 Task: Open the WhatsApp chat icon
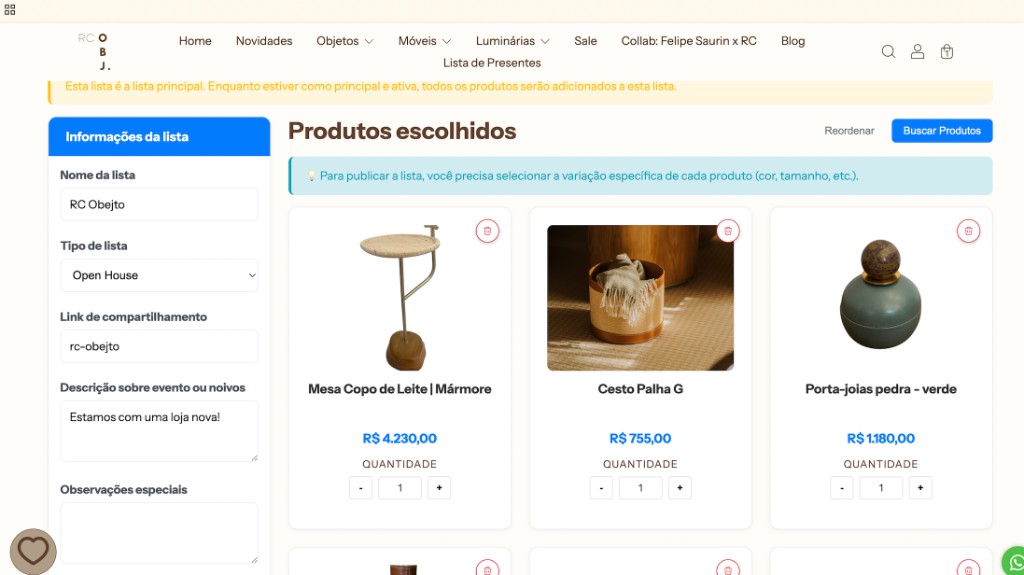(1014, 562)
